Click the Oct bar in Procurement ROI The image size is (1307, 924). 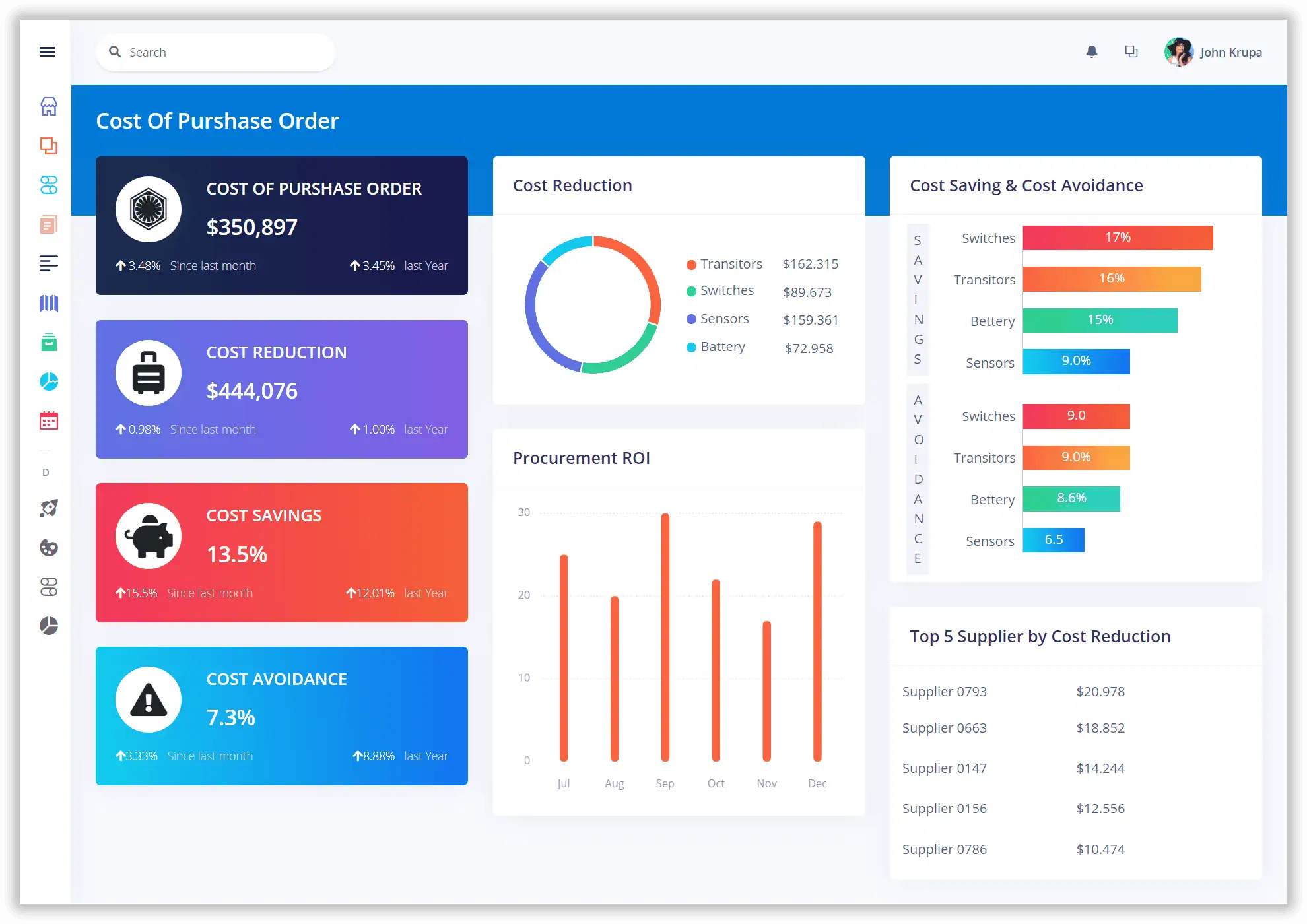click(x=716, y=671)
